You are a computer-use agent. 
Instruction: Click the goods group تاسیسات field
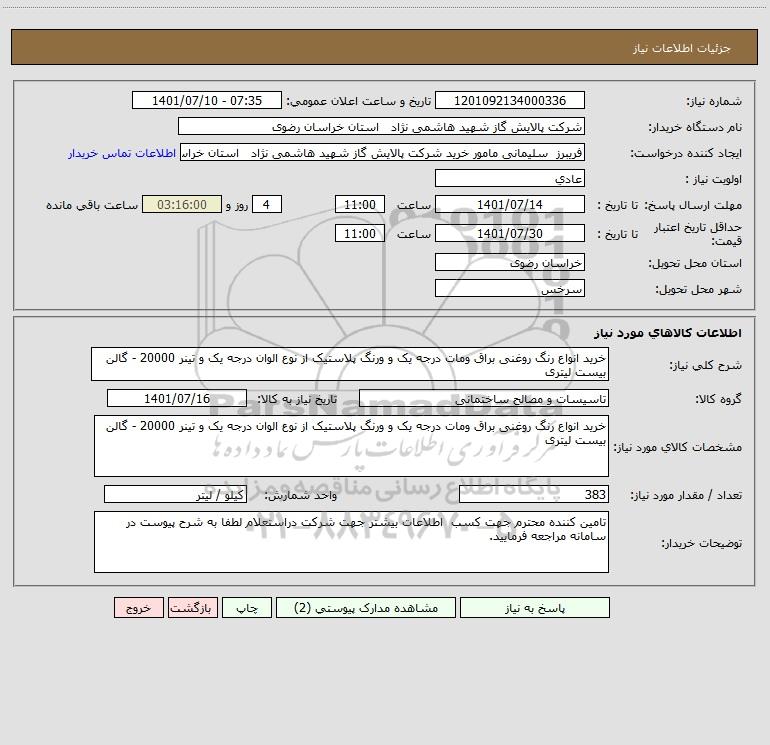click(x=484, y=398)
